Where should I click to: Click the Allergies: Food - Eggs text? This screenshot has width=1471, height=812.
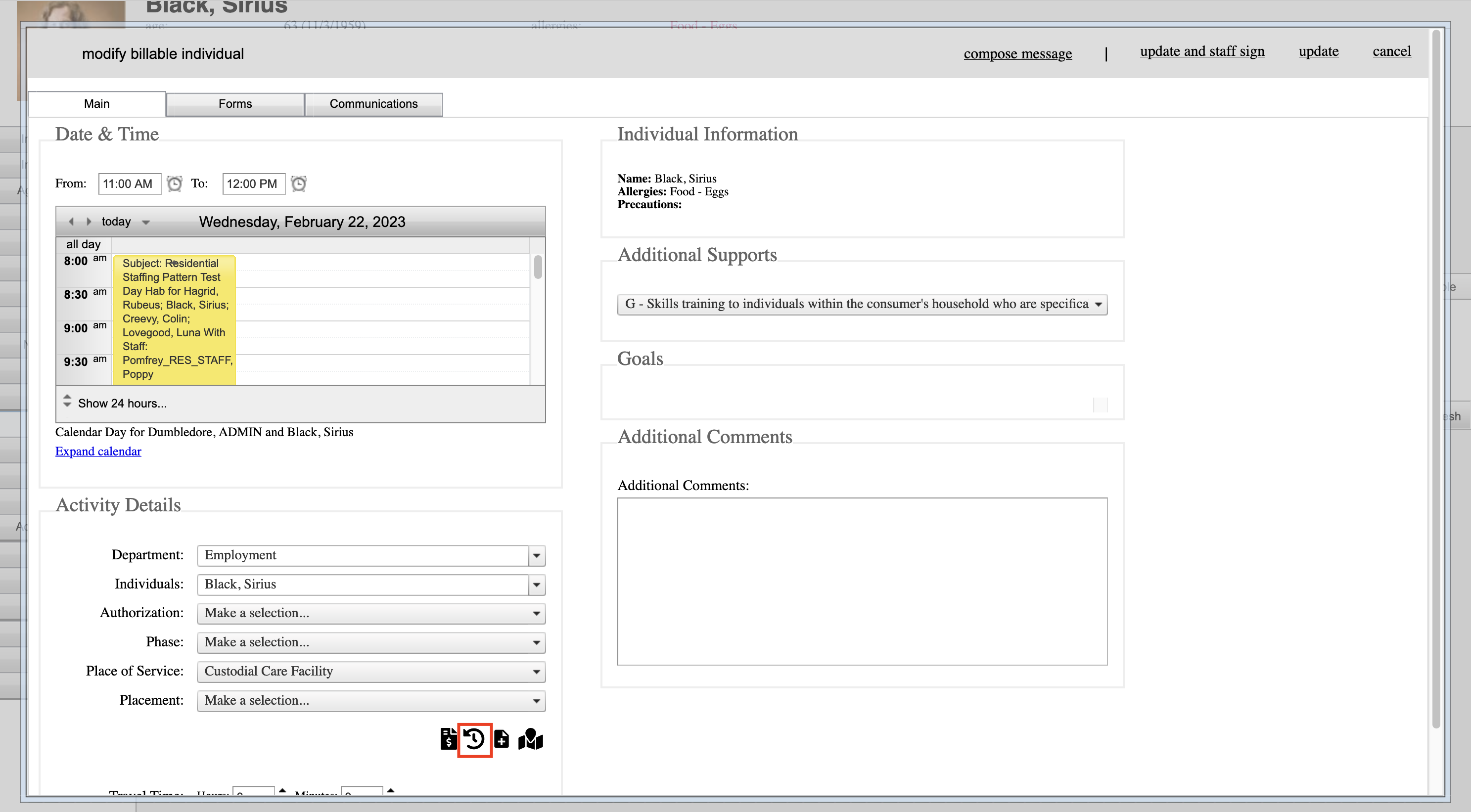(673, 191)
